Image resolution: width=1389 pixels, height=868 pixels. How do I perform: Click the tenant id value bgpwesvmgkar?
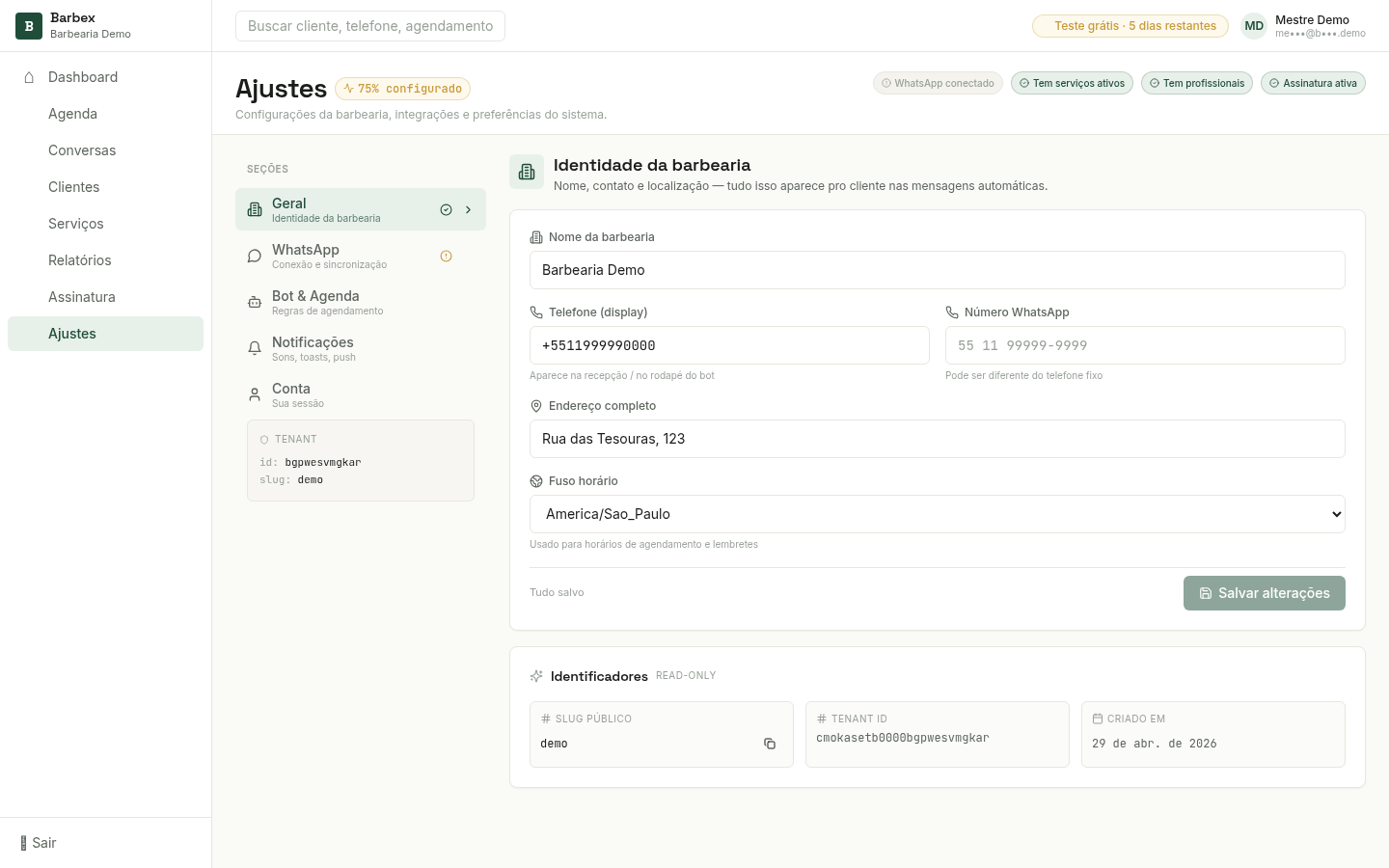coord(323,462)
